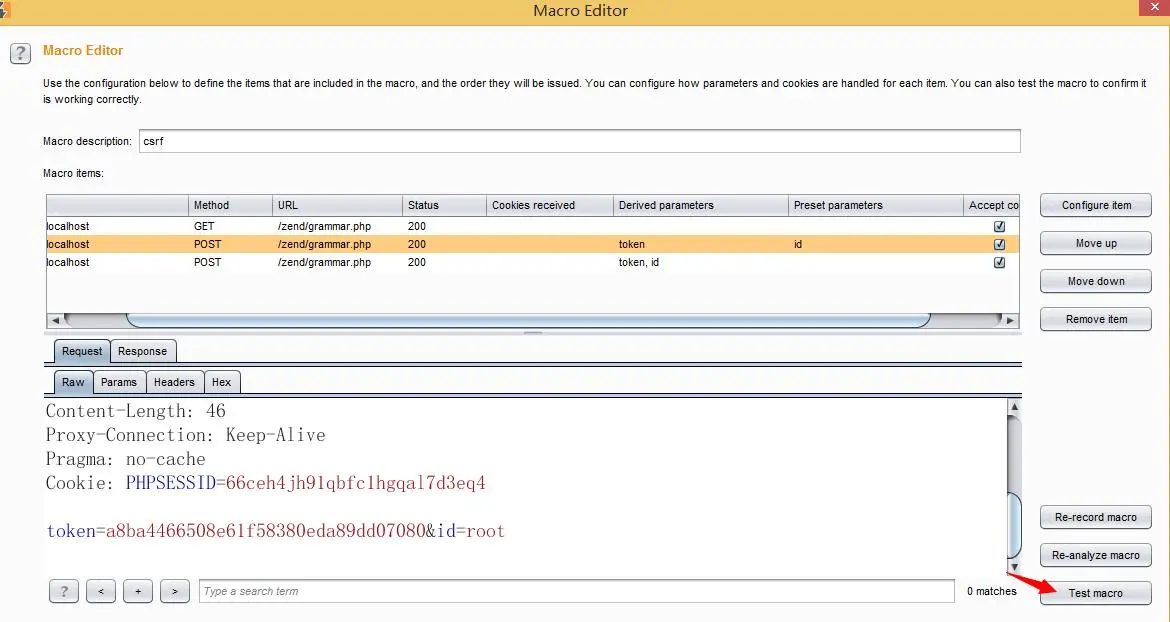This screenshot has width=1170, height=622.
Task: Toggle the accept cookies checkbox for the third row
Action: [x=999, y=263]
